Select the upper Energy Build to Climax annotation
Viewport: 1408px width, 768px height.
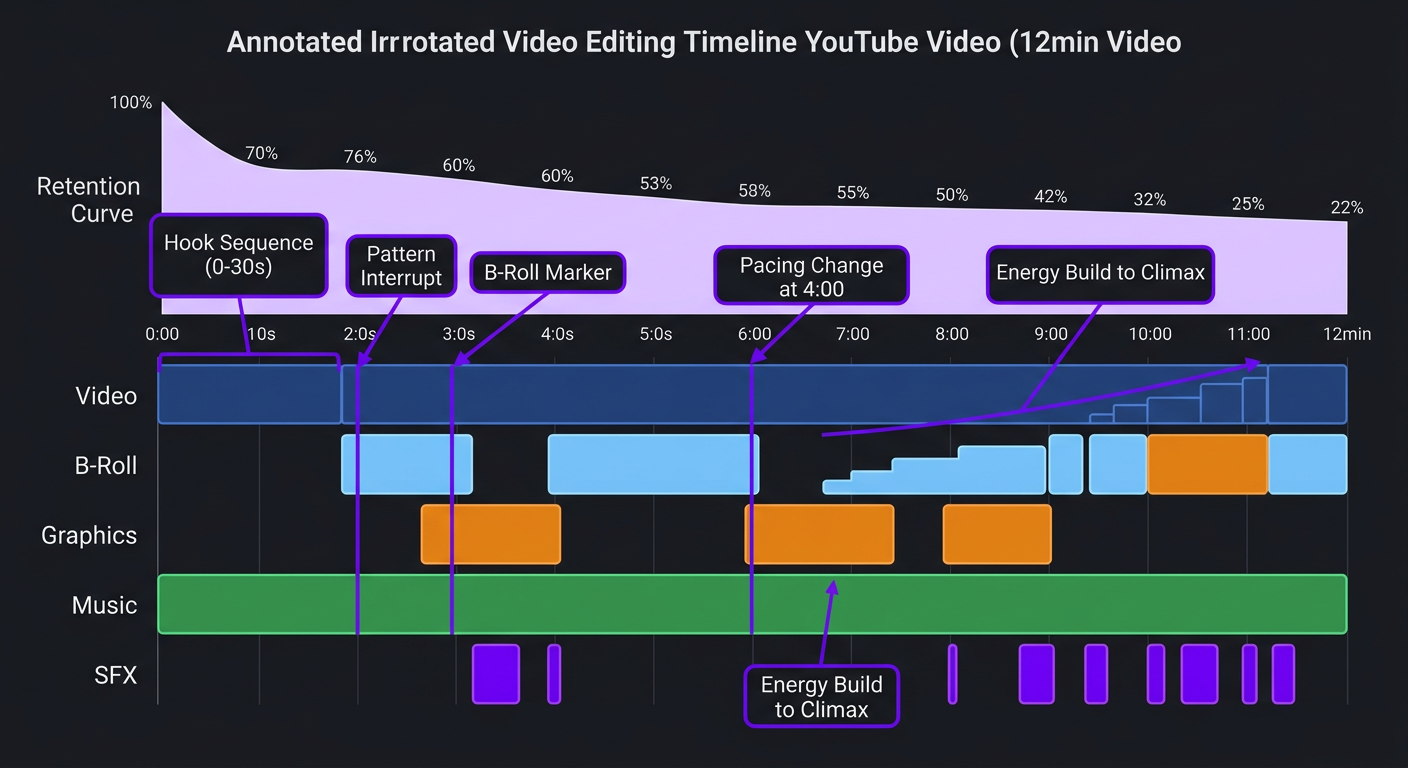point(1099,273)
